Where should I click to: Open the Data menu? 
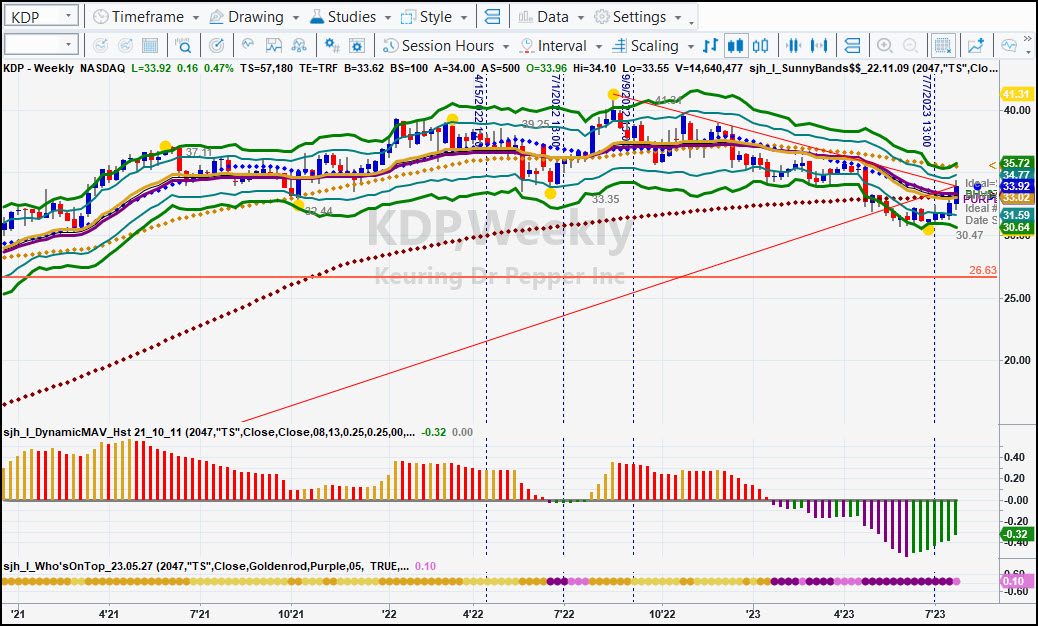tap(551, 17)
